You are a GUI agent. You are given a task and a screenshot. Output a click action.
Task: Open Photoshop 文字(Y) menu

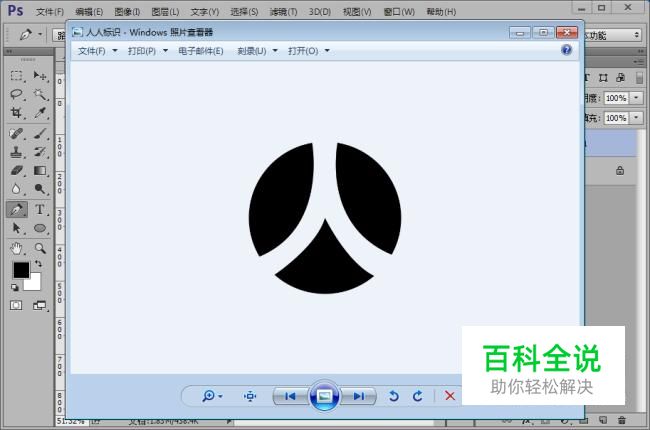[204, 12]
